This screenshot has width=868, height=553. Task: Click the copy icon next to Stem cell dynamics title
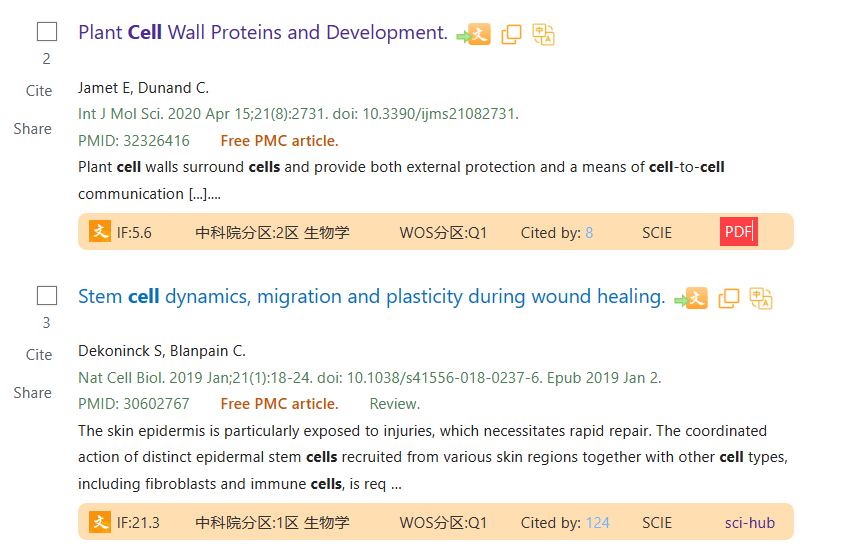point(728,298)
